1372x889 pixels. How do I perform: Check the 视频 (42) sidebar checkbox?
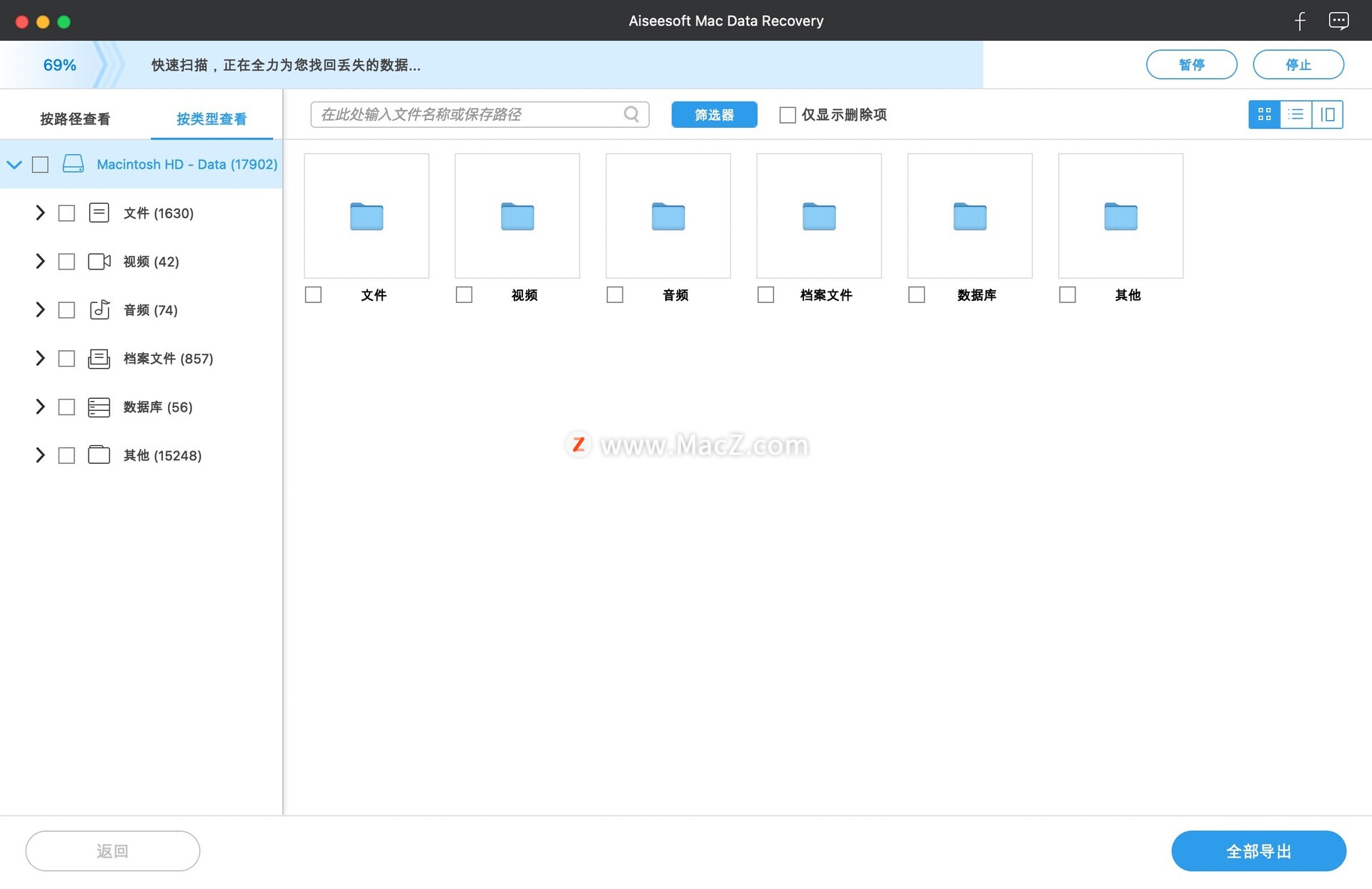click(66, 262)
